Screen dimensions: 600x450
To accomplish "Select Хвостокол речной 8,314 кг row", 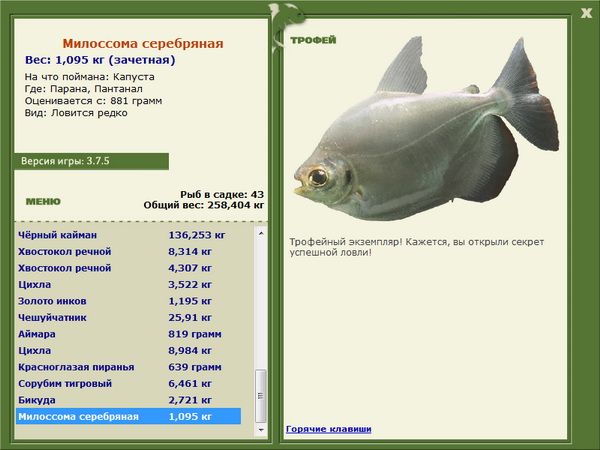I will (129, 251).
